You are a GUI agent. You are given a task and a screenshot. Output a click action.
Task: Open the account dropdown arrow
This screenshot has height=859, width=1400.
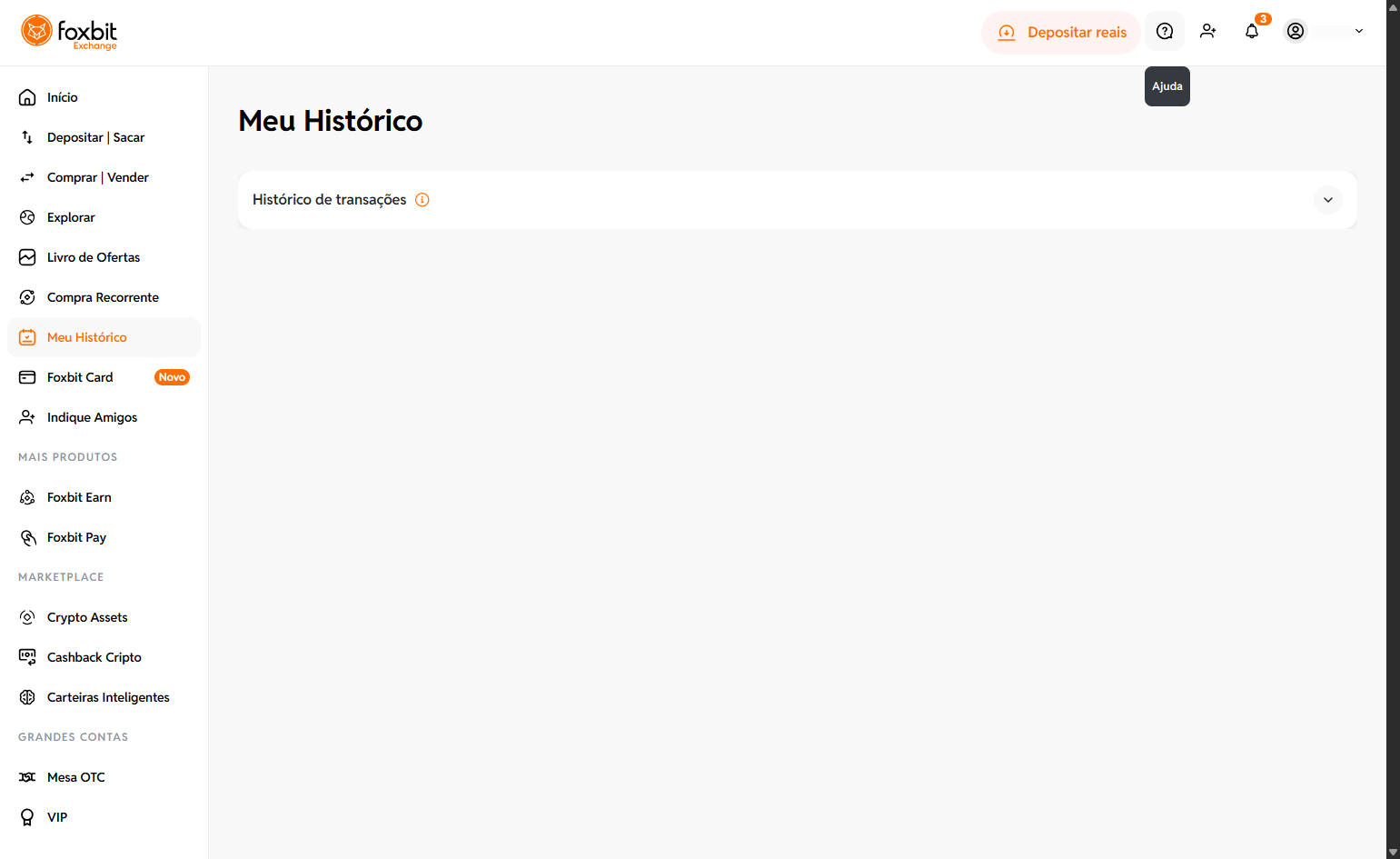[x=1359, y=32]
